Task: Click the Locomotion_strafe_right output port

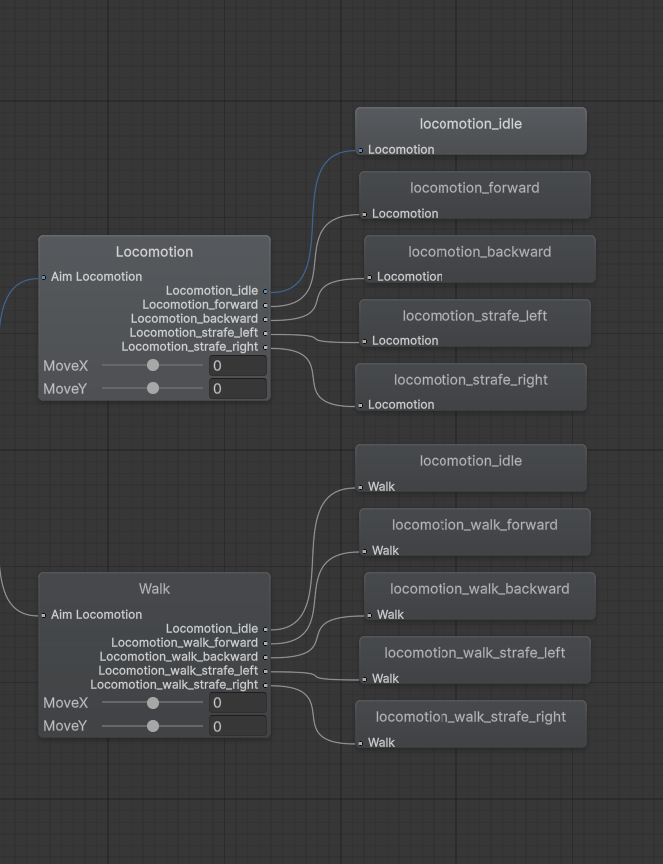Action: 265,347
